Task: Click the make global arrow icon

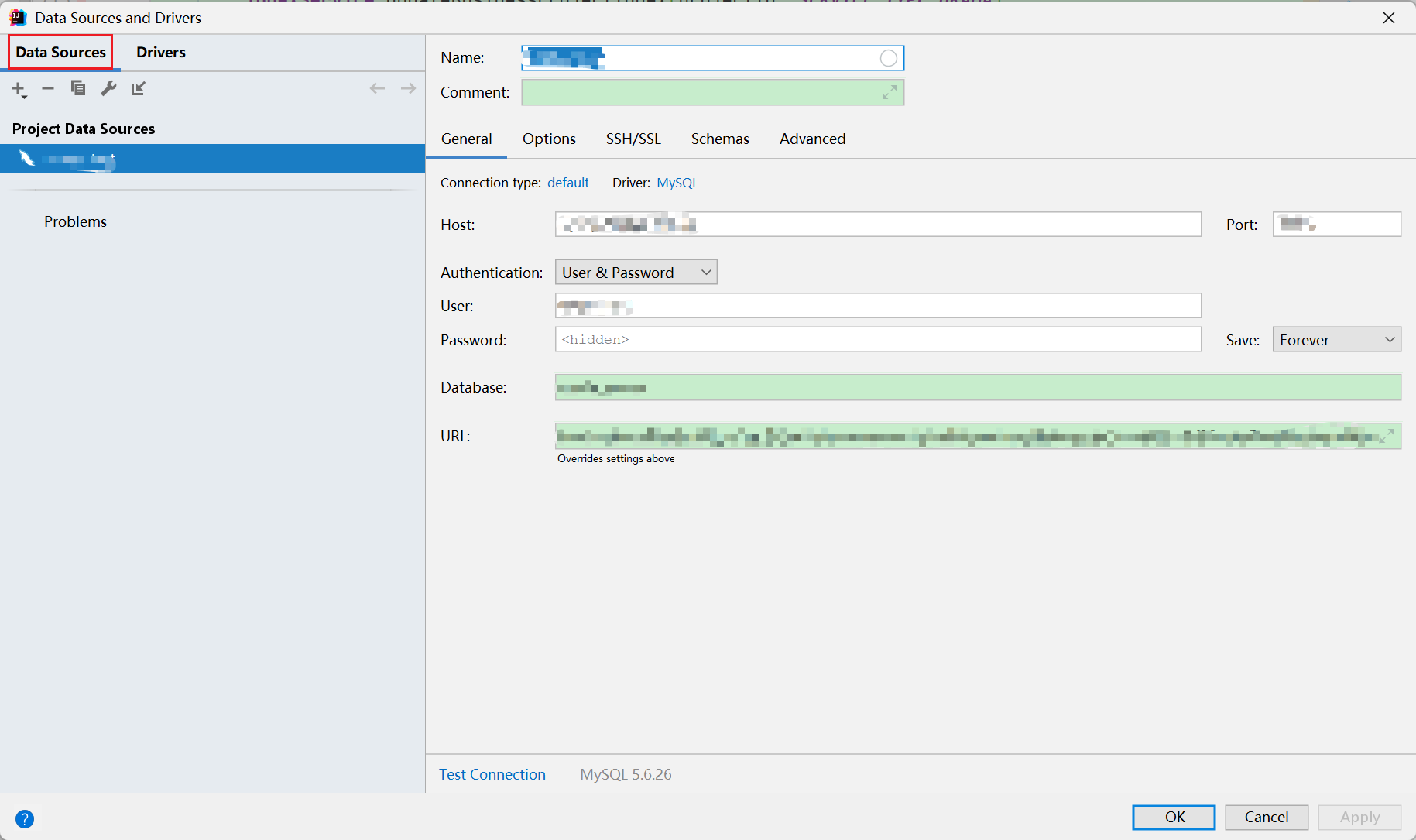Action: pyautogui.click(x=139, y=88)
